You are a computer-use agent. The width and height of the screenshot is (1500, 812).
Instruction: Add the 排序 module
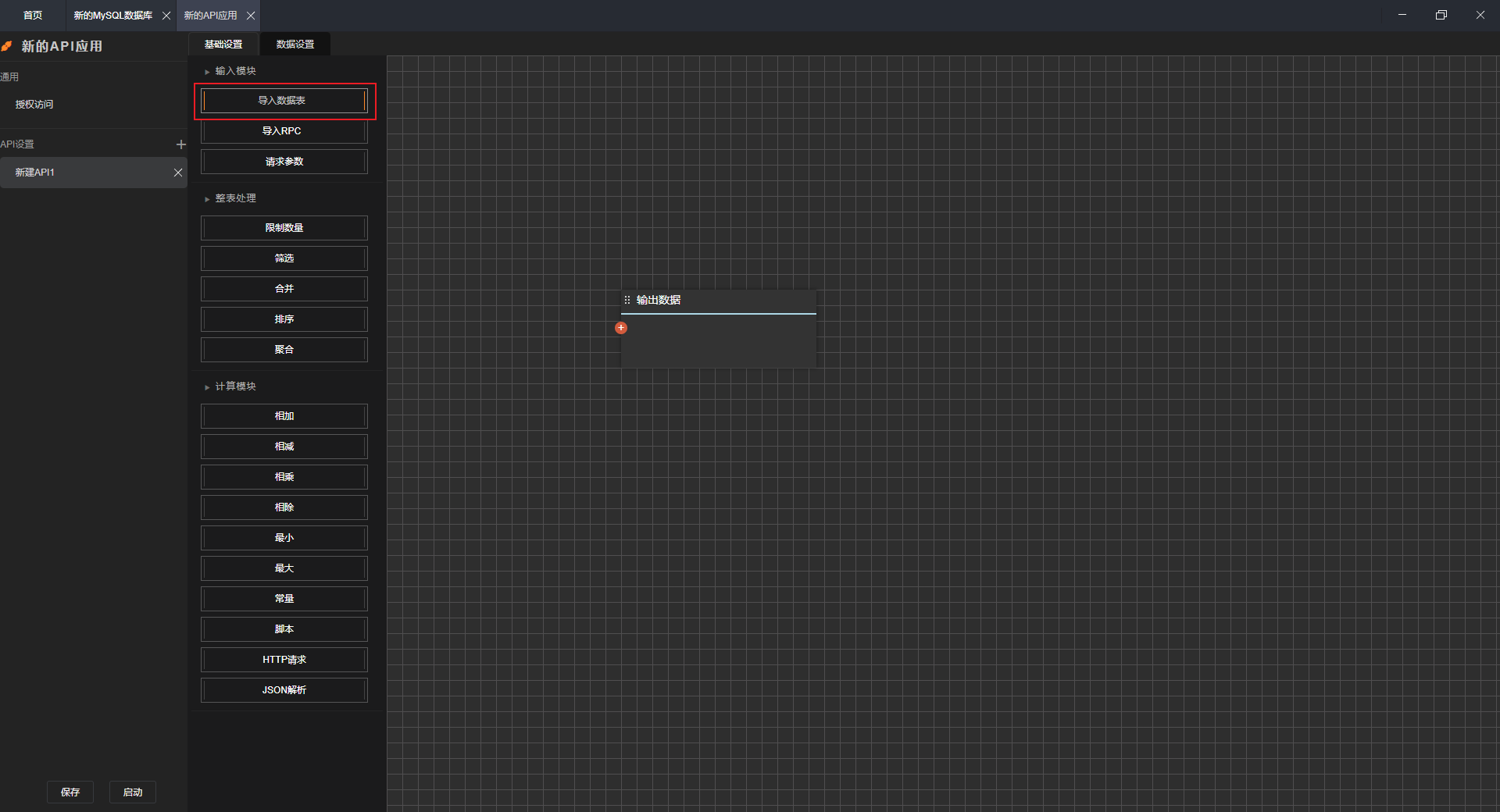284,319
